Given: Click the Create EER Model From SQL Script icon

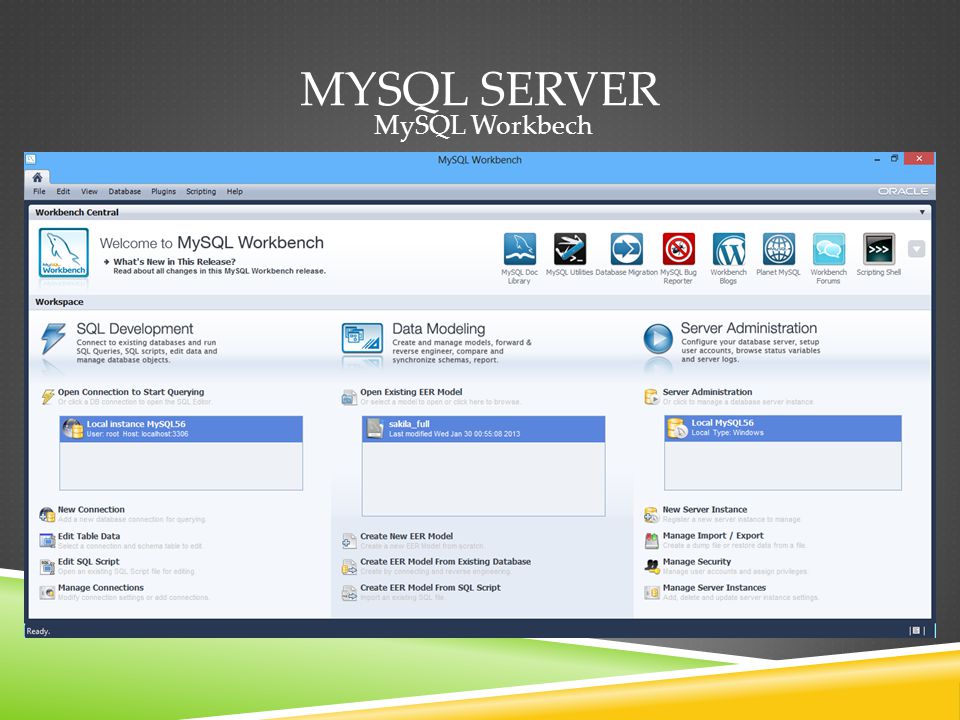Looking at the screenshot, I should pyautogui.click(x=349, y=593).
